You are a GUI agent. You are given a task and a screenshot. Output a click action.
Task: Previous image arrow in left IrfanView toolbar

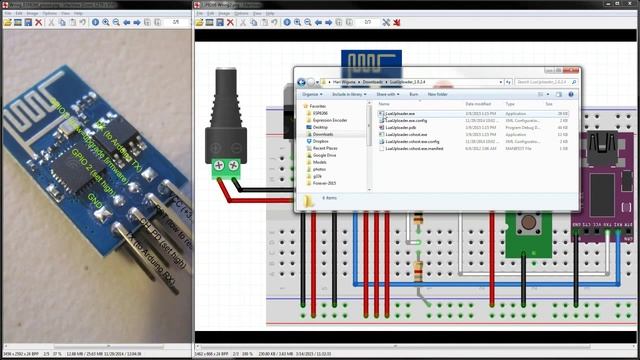tap(127, 22)
